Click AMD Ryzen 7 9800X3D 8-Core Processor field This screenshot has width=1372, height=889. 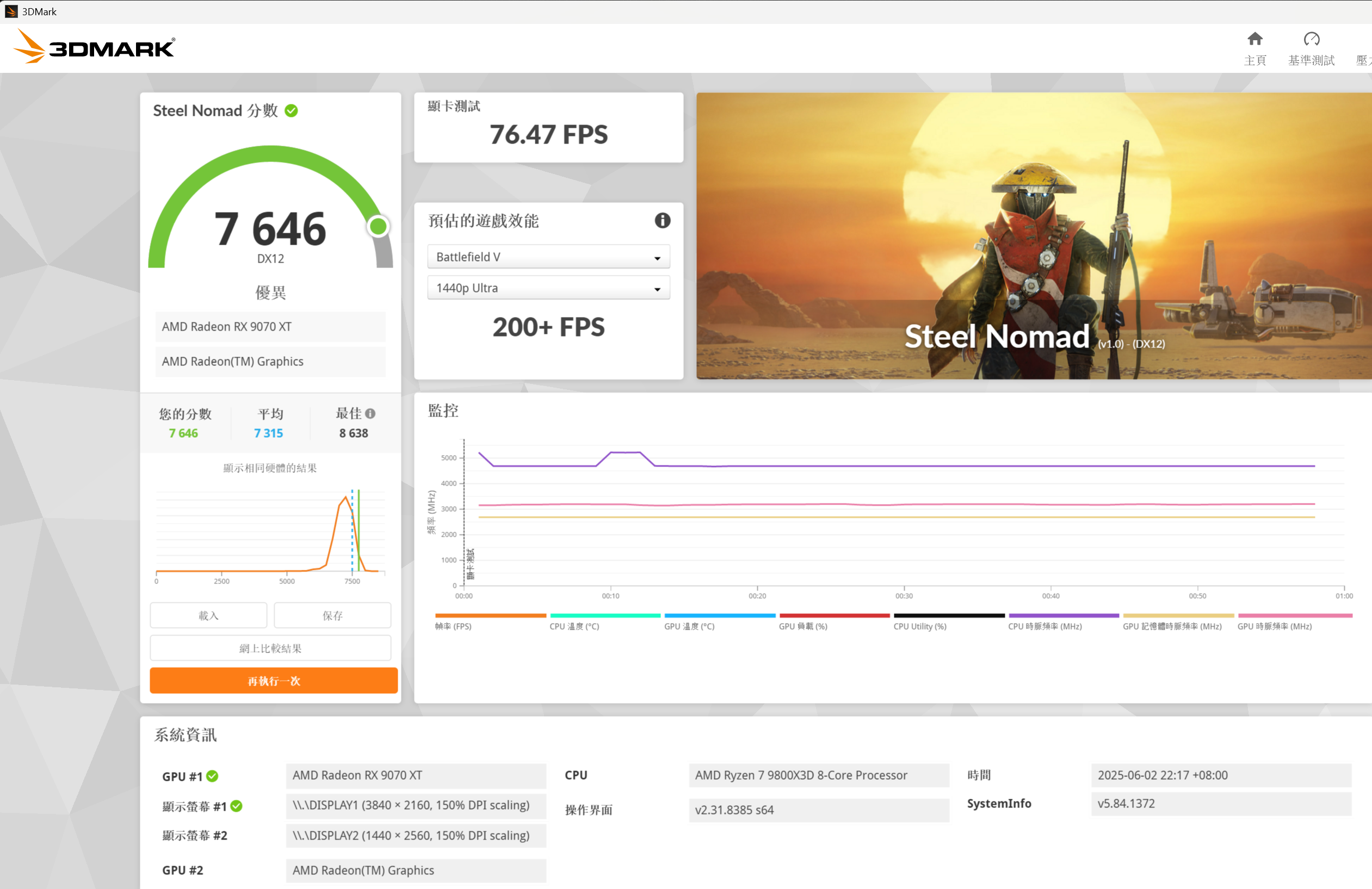coord(819,775)
